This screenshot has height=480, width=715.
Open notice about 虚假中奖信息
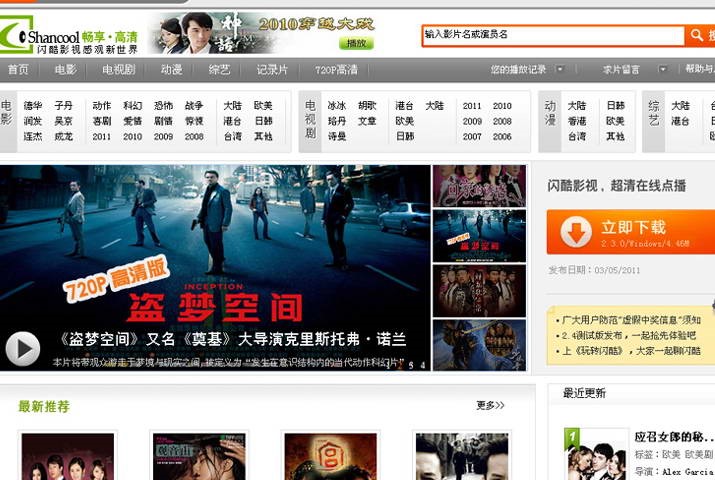(632, 320)
